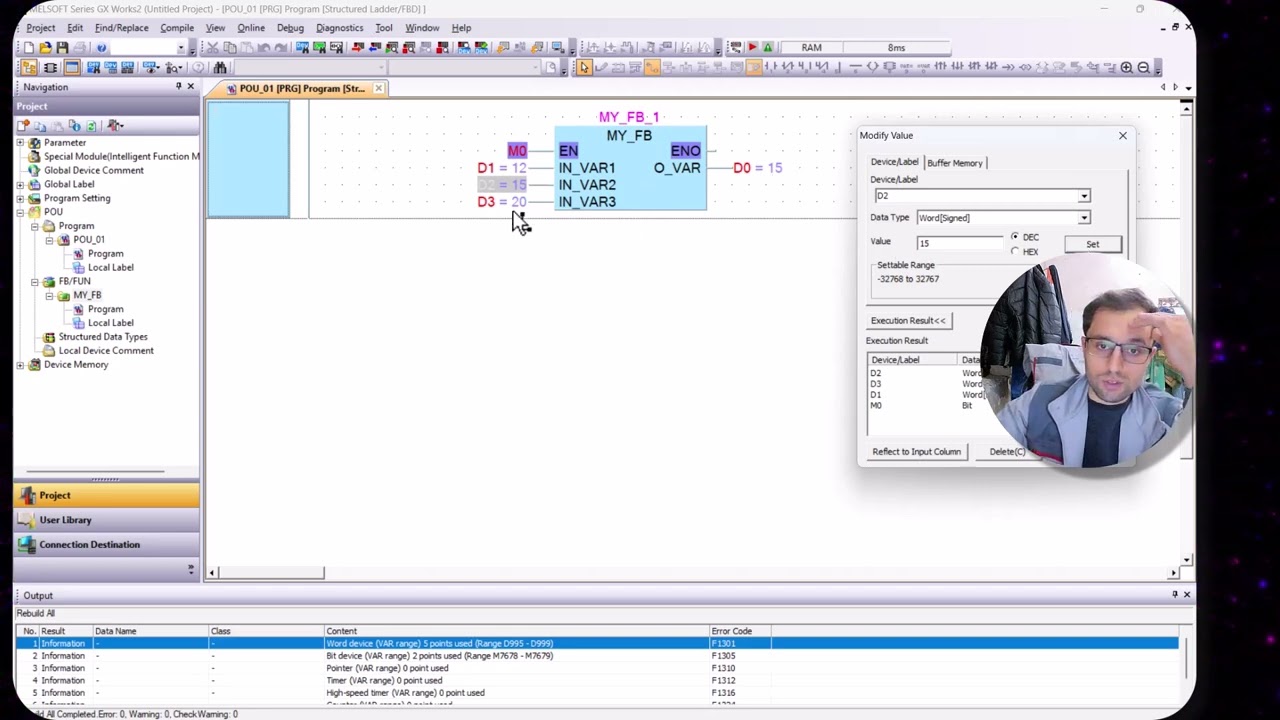This screenshot has width=1280, height=720.
Task: Open the Debug menu
Action: 290,28
